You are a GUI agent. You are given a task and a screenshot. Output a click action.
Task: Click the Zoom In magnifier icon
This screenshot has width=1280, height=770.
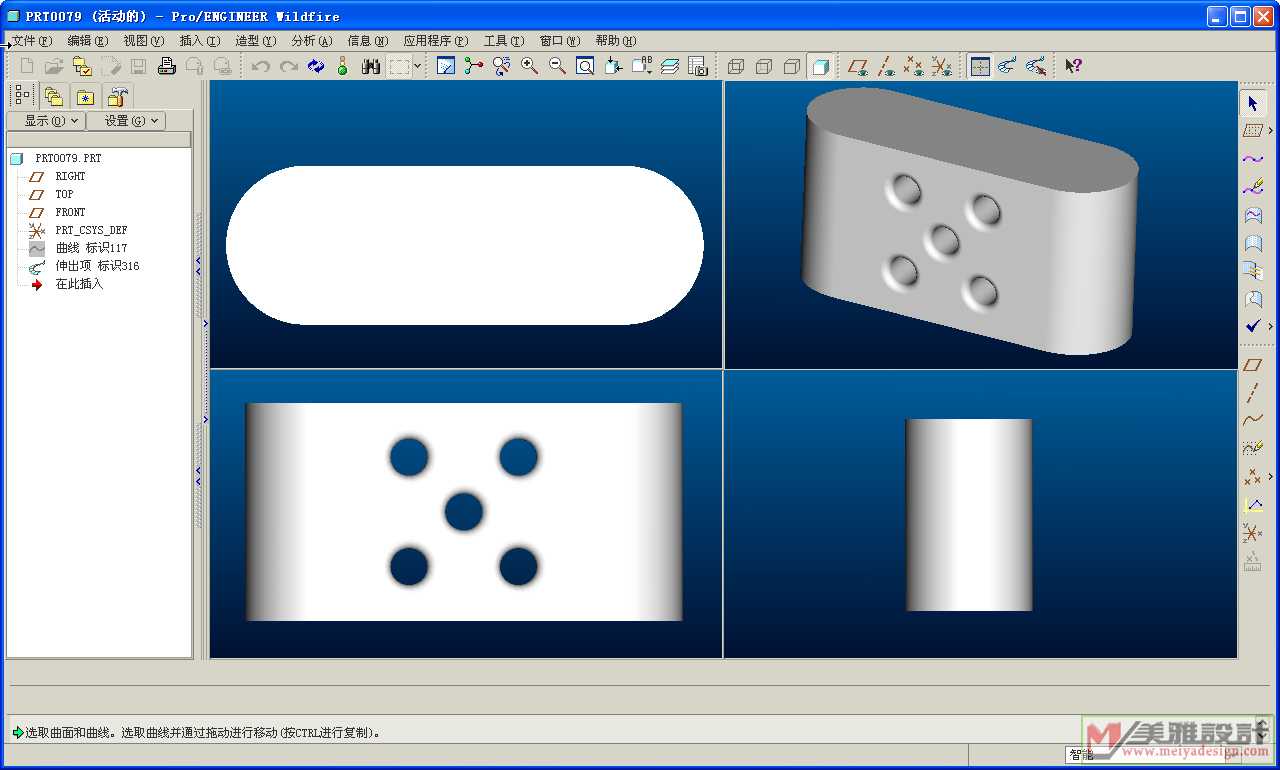click(529, 66)
